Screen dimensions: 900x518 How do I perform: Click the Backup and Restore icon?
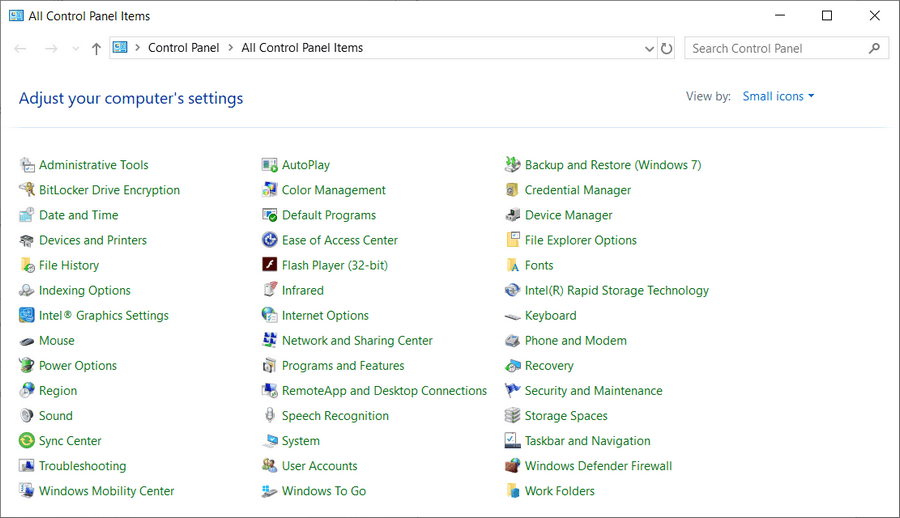pyautogui.click(x=513, y=165)
